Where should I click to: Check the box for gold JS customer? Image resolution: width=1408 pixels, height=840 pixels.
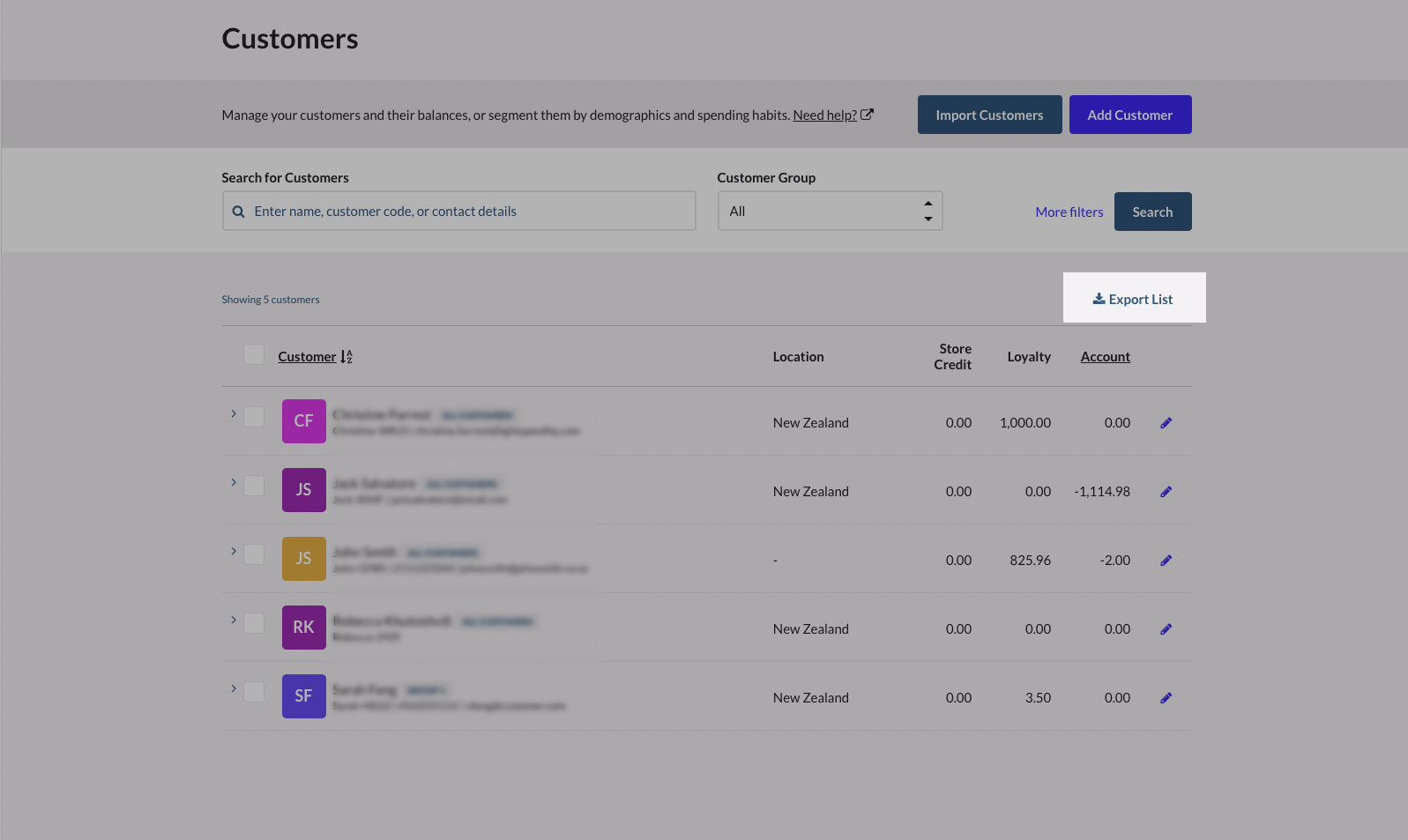click(x=254, y=554)
